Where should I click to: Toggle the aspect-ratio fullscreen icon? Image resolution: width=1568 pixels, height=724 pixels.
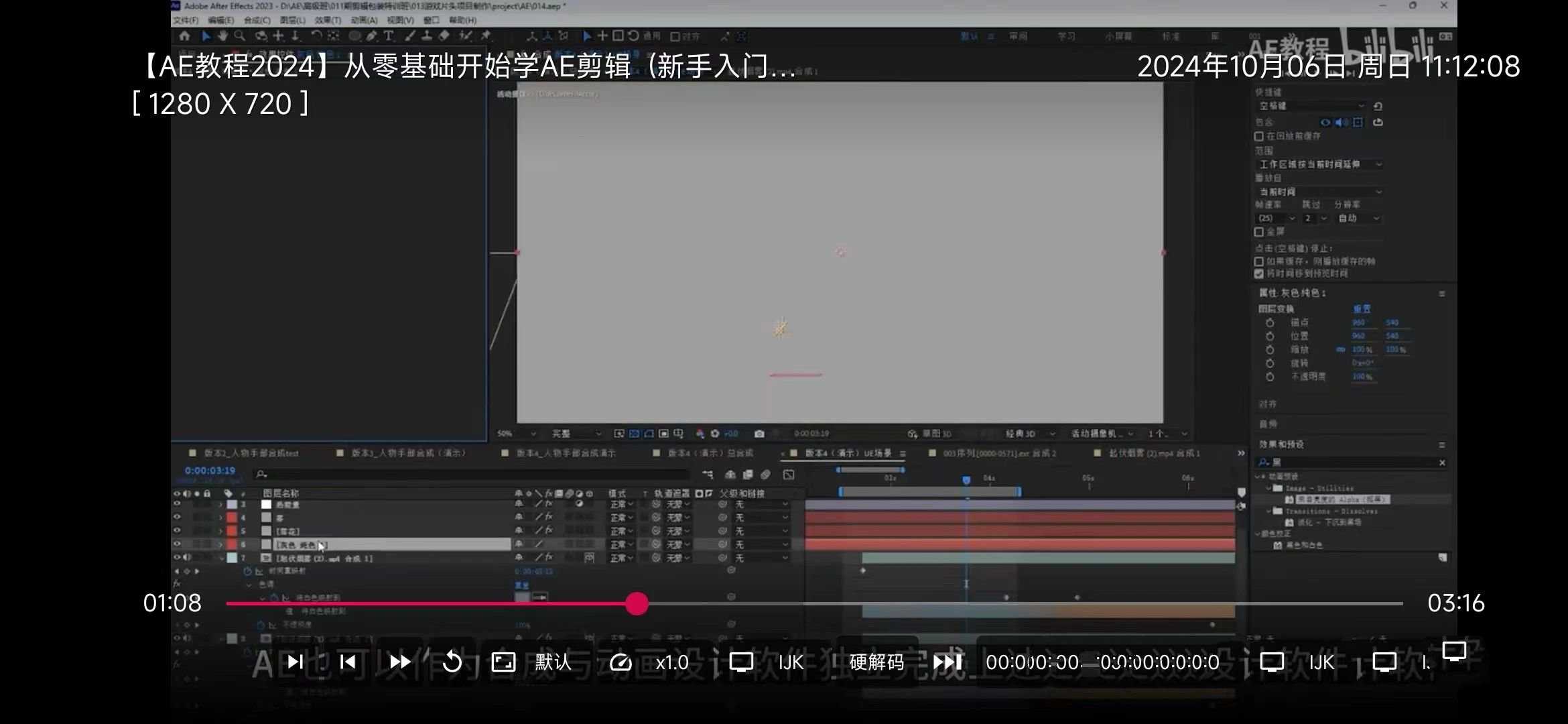click(x=503, y=662)
